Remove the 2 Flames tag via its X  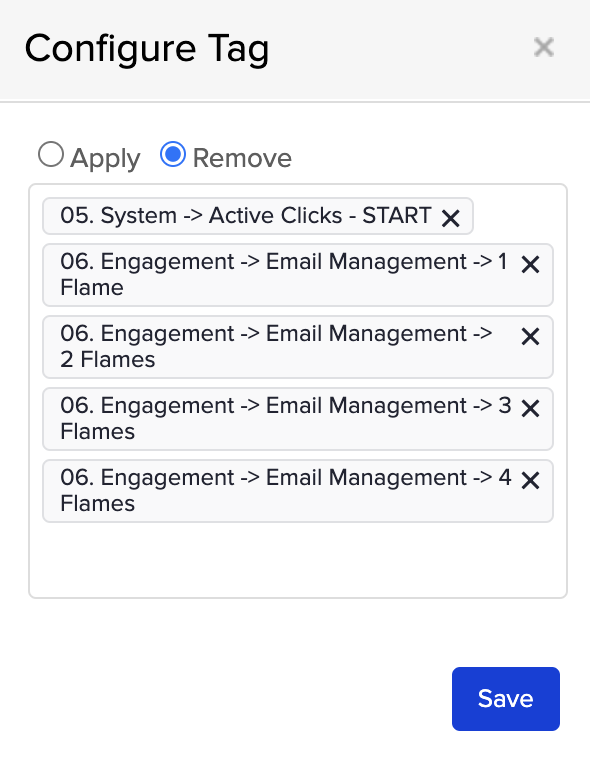531,336
